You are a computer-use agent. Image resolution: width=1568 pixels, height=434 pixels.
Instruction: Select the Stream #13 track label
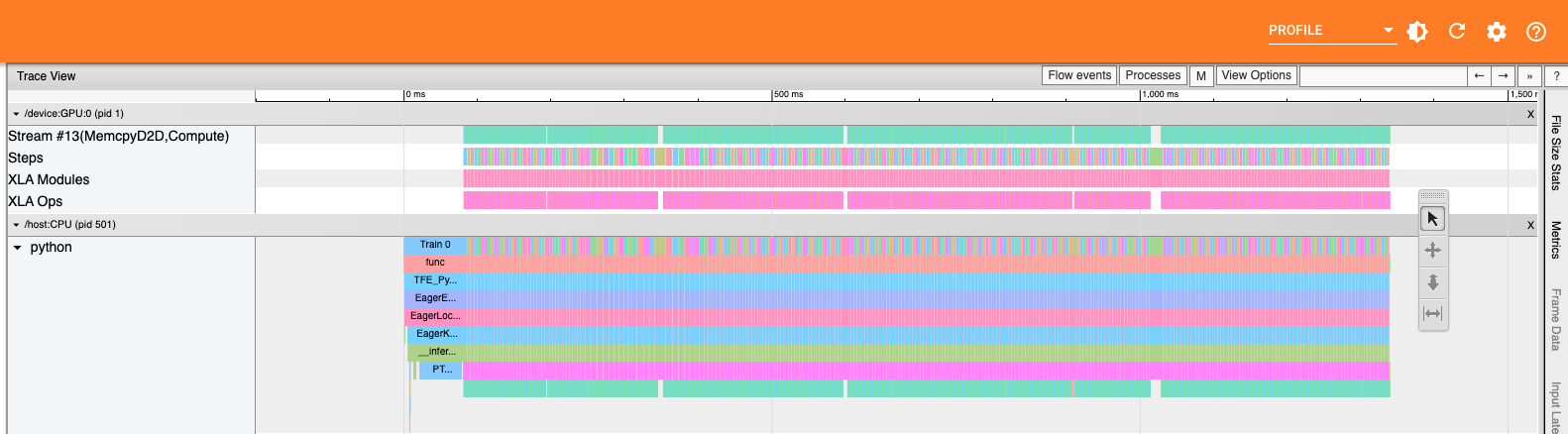coord(118,136)
